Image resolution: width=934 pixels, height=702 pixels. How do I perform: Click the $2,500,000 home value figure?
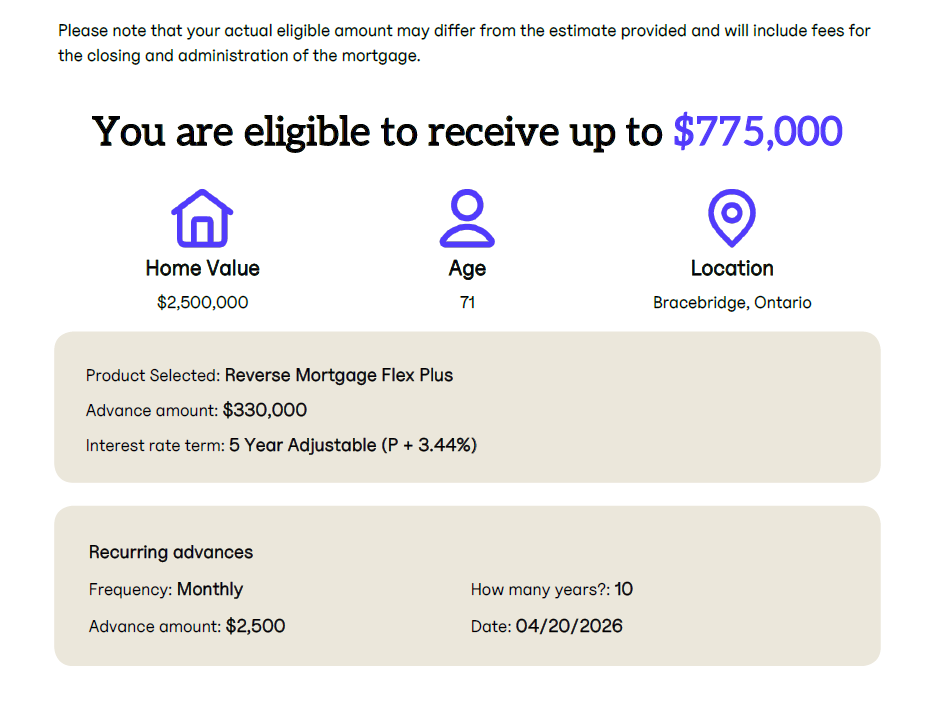202,302
